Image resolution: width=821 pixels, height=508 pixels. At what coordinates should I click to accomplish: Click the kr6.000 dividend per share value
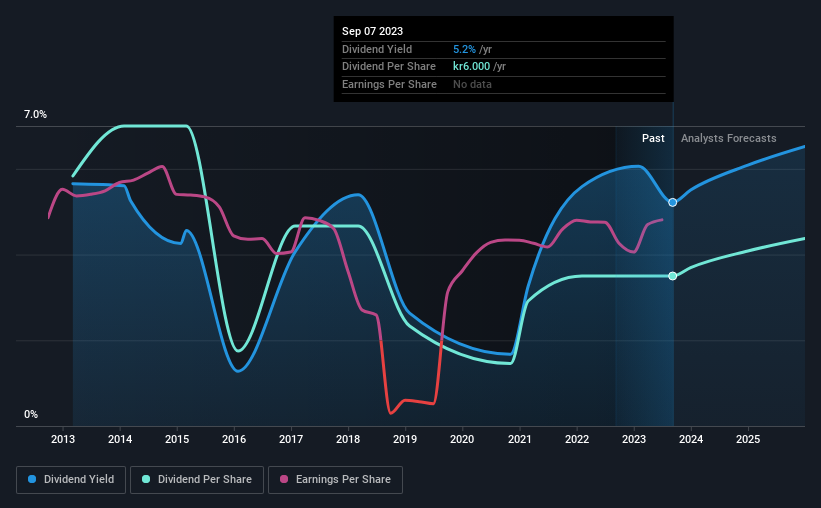471,67
